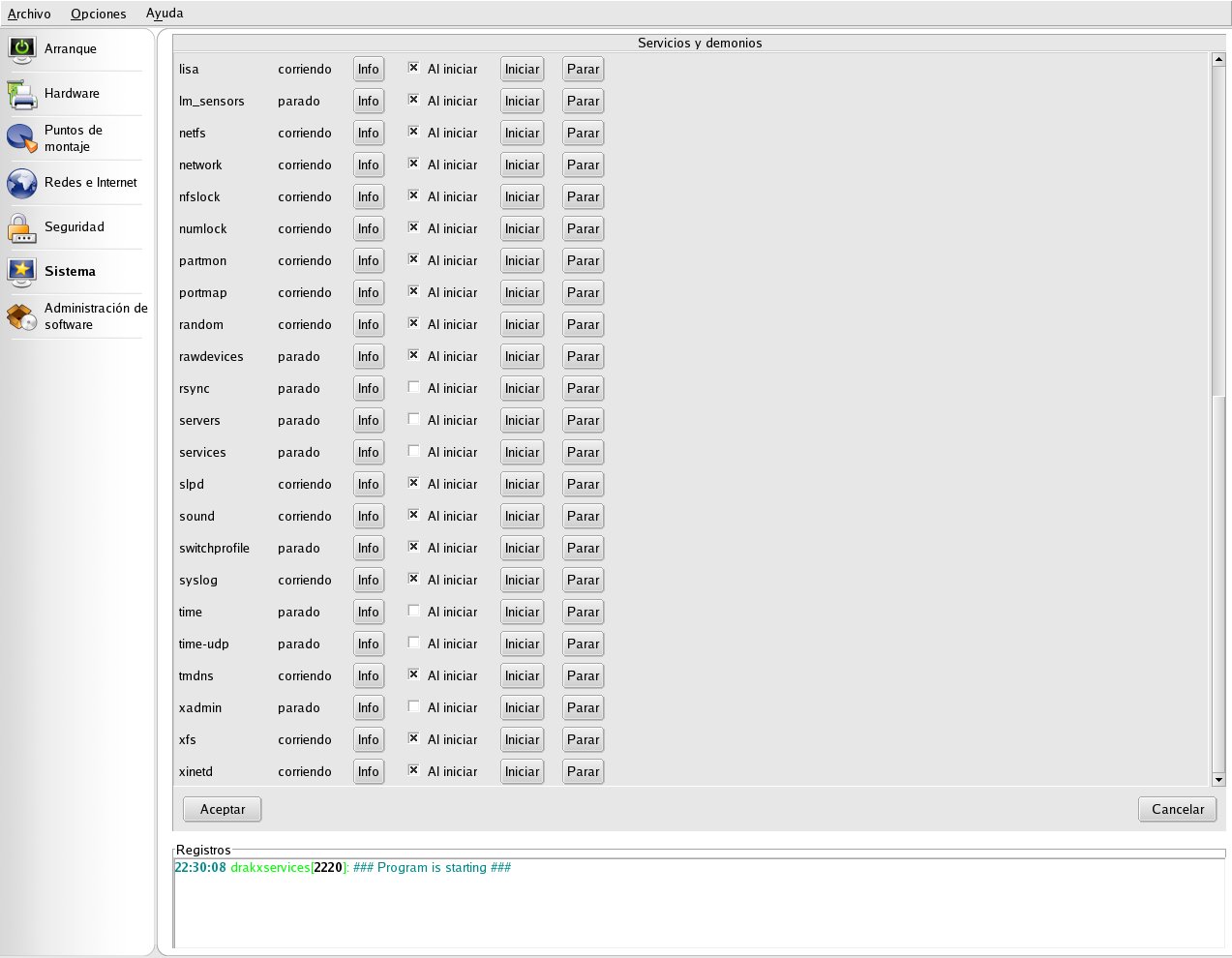Show Info for the xfs service

369,739
